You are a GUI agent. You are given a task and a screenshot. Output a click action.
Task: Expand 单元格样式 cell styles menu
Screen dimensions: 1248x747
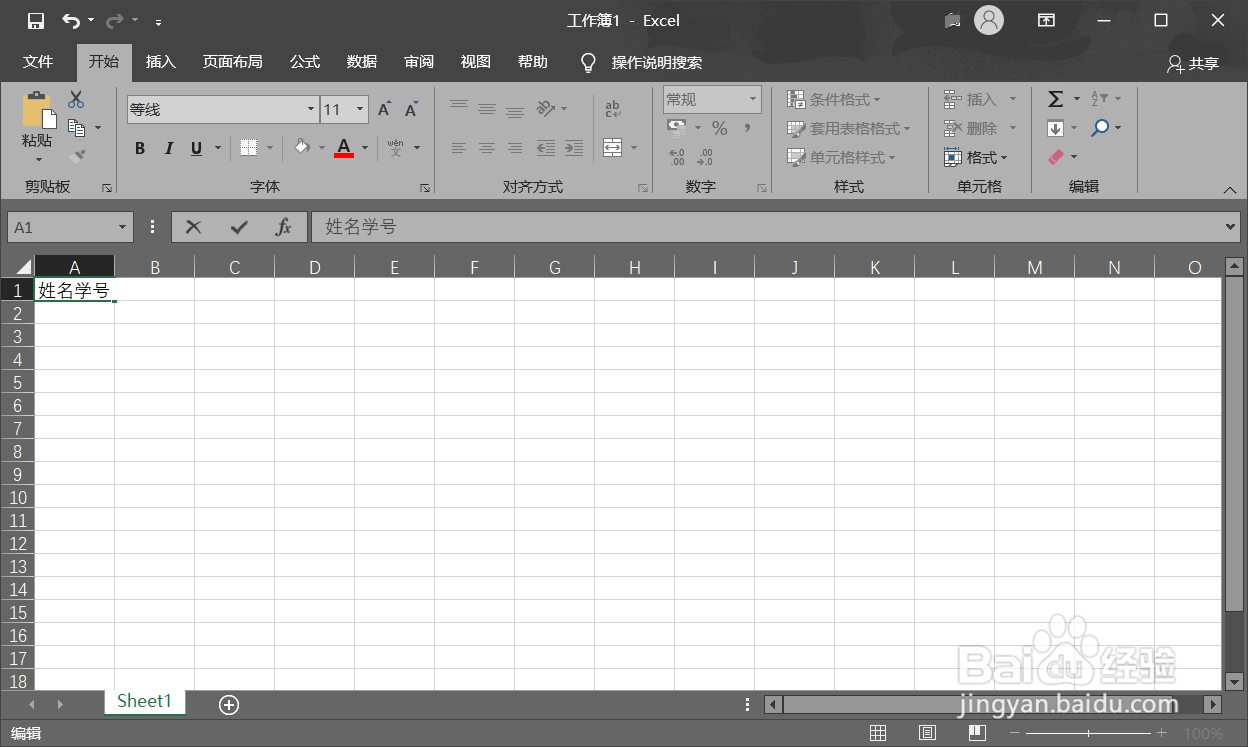[x=841, y=157]
